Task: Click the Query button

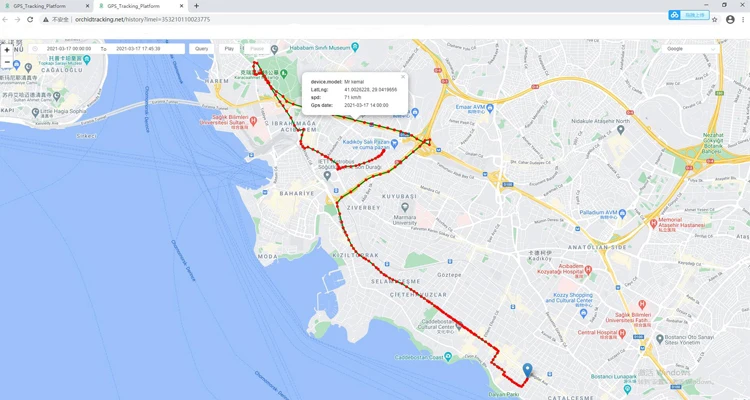Action: 201,49
